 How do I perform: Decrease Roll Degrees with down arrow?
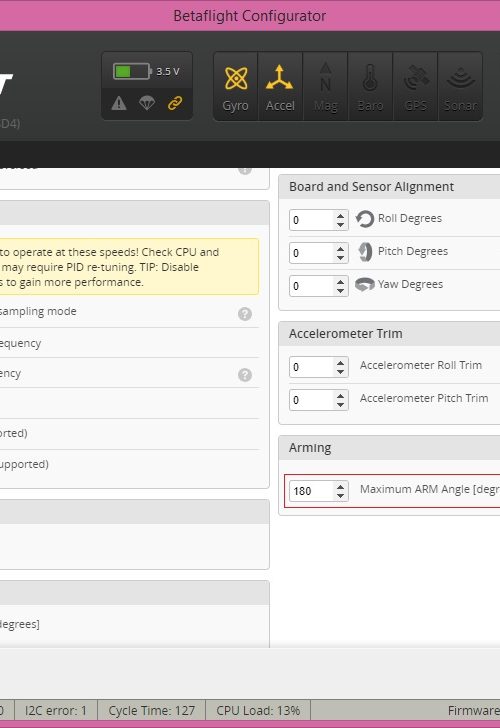(x=340, y=225)
